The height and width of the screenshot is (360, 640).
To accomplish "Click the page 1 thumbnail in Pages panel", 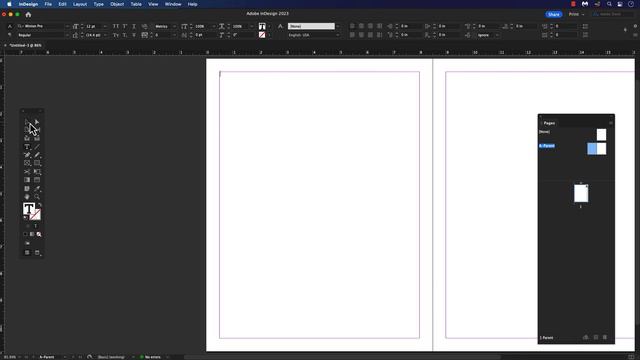I will pyautogui.click(x=581, y=193).
